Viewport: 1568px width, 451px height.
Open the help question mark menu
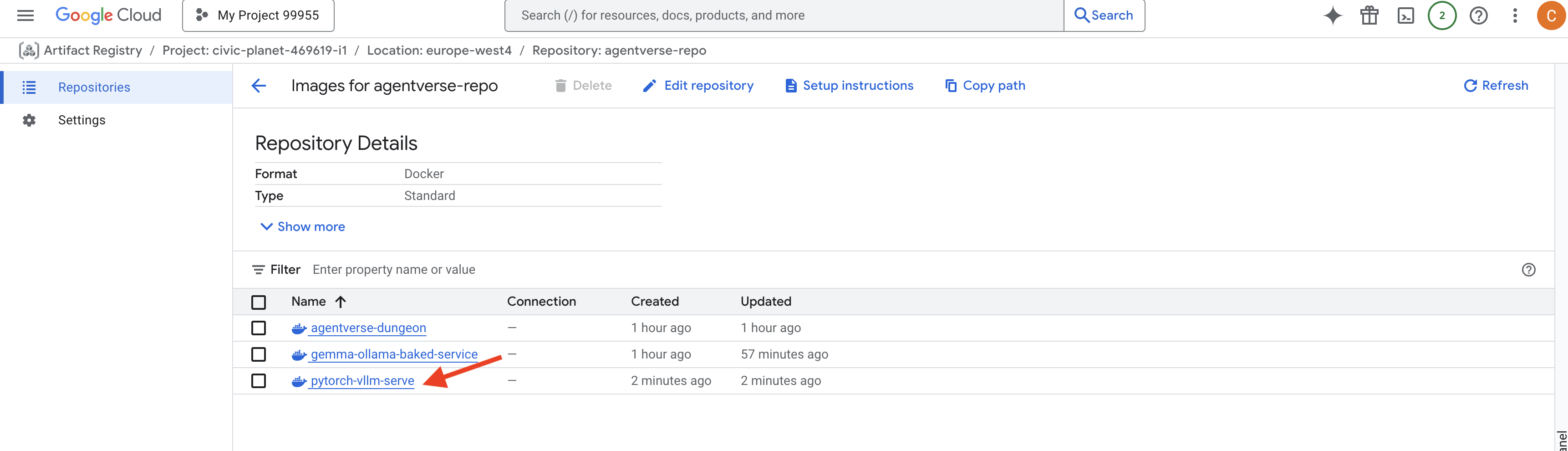point(1478,15)
